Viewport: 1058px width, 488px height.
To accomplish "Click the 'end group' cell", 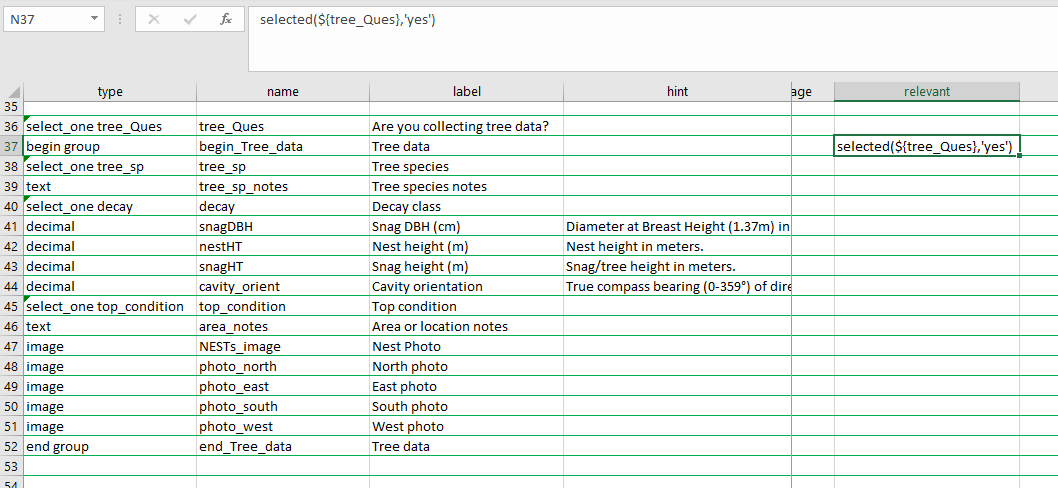I will click(x=110, y=447).
